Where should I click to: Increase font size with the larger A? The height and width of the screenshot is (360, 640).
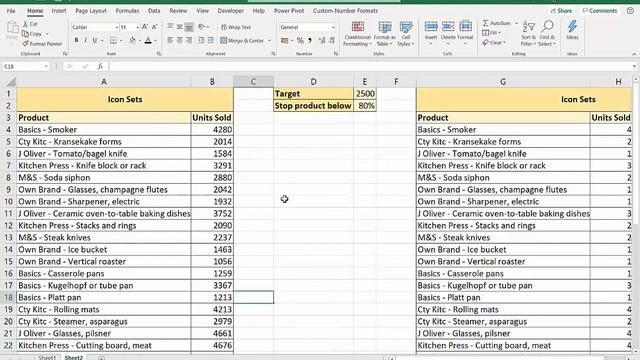coord(144,27)
